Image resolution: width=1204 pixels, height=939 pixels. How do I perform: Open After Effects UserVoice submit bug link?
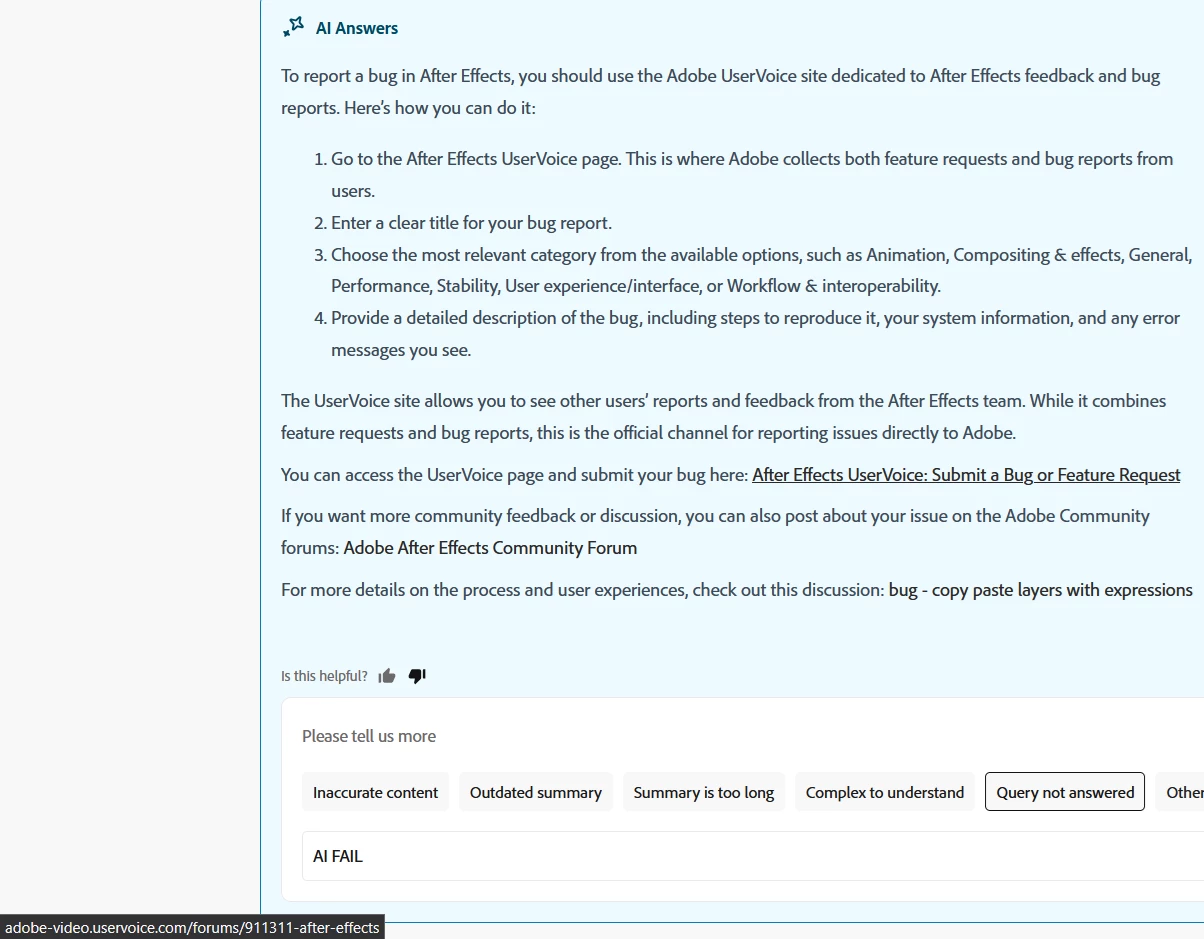pyautogui.click(x=966, y=475)
